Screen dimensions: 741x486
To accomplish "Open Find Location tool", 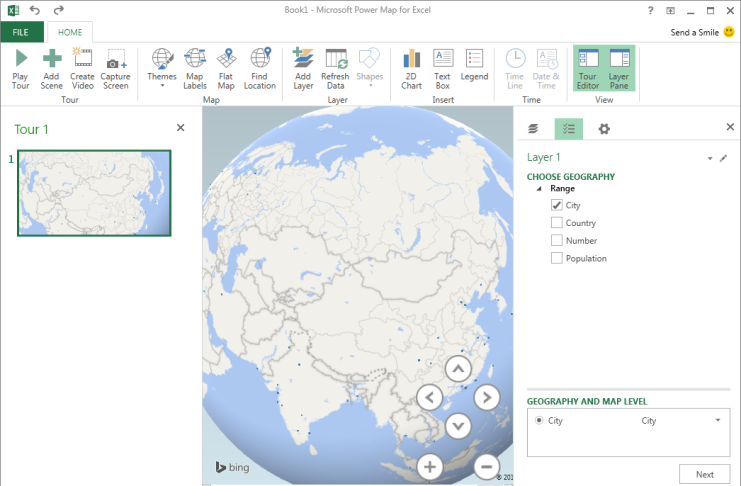I will 259,69.
